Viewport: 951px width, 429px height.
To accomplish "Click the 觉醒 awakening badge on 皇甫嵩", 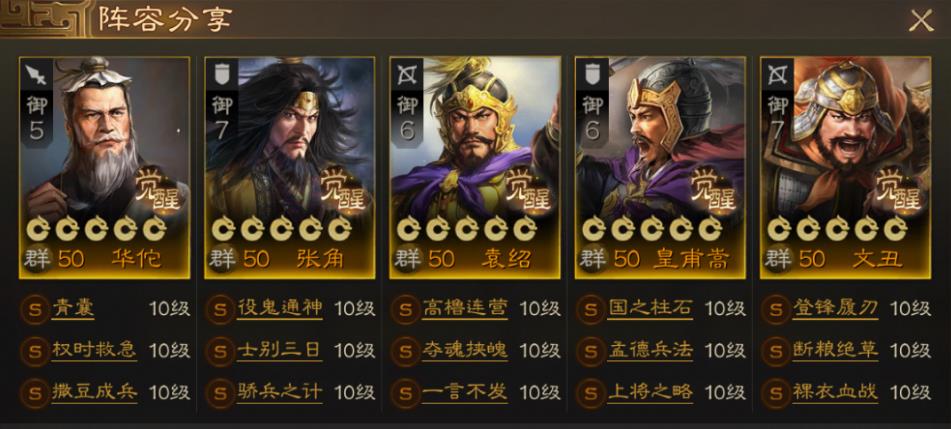I will (x=713, y=189).
